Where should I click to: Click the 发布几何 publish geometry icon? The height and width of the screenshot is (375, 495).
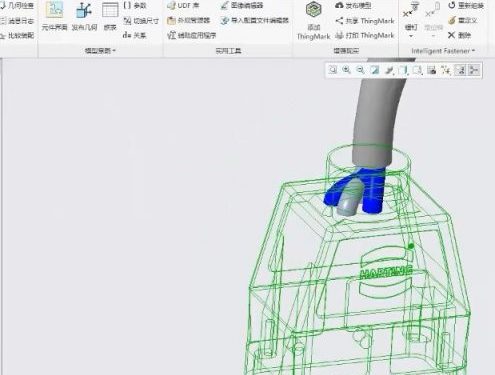[84, 16]
